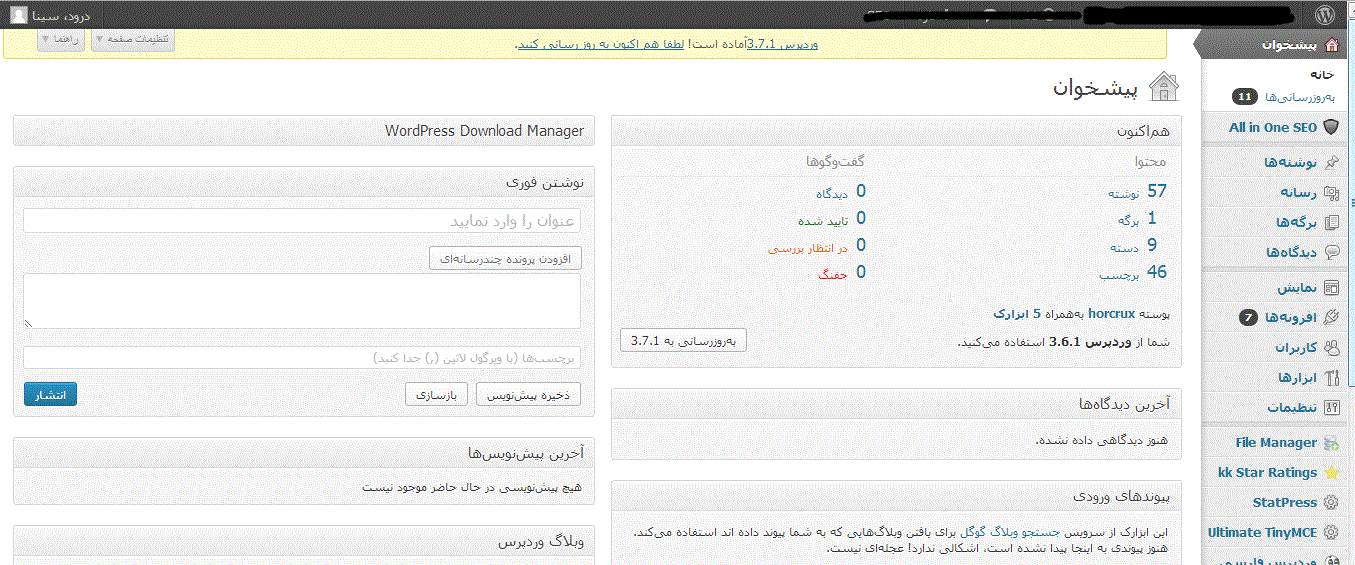This screenshot has height=565, width=1355.
Task: Expand the تنظیمات صفحه screen options tab
Action: coord(132,39)
